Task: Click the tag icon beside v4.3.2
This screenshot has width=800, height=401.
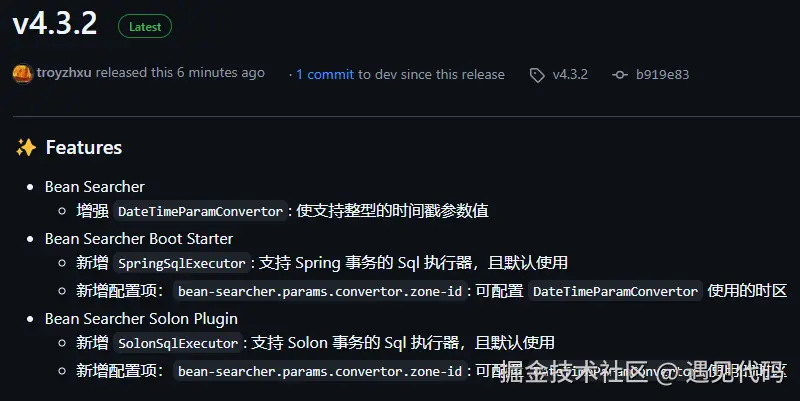Action: point(537,74)
